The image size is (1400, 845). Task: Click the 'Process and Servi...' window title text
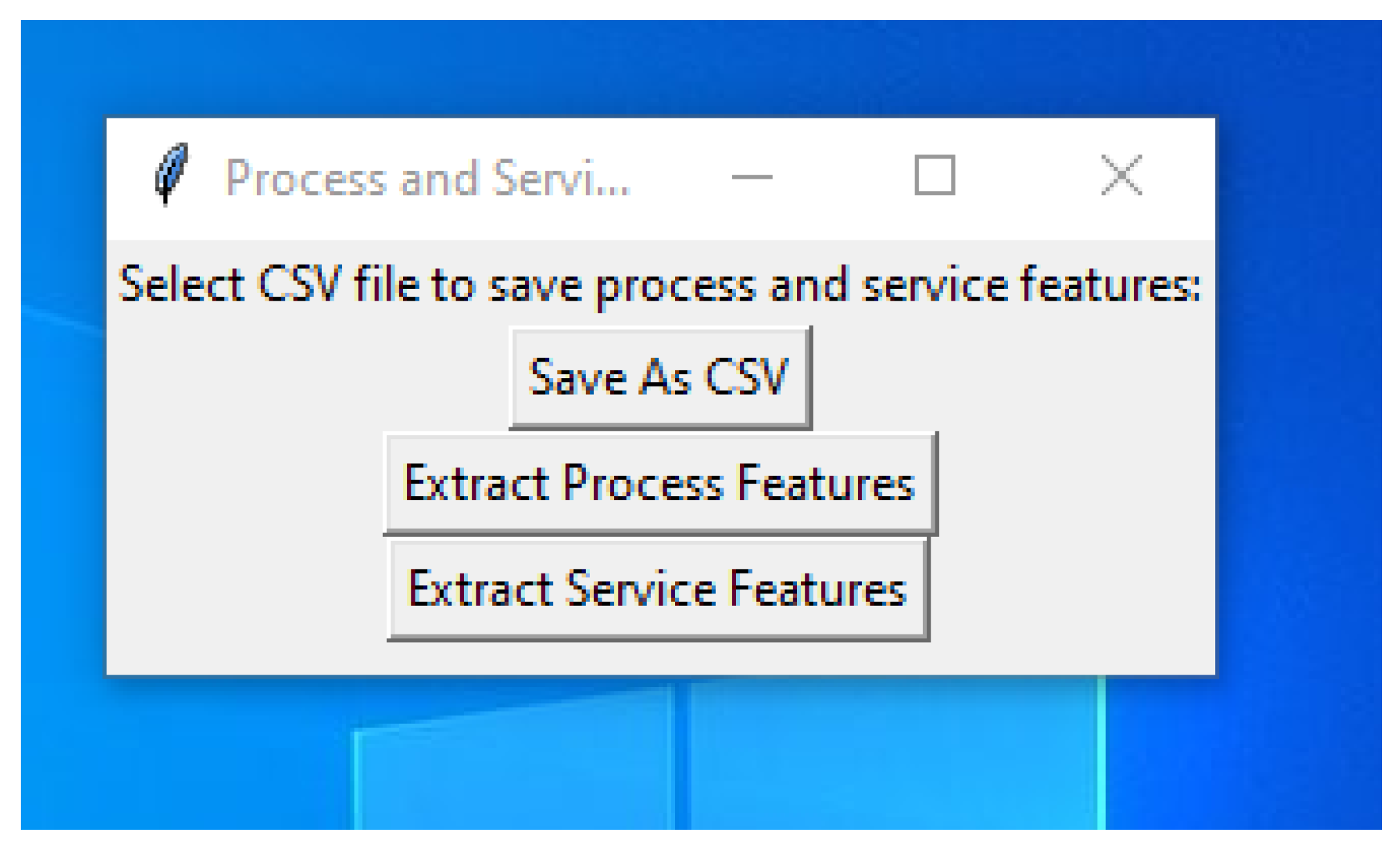pyautogui.click(x=427, y=178)
